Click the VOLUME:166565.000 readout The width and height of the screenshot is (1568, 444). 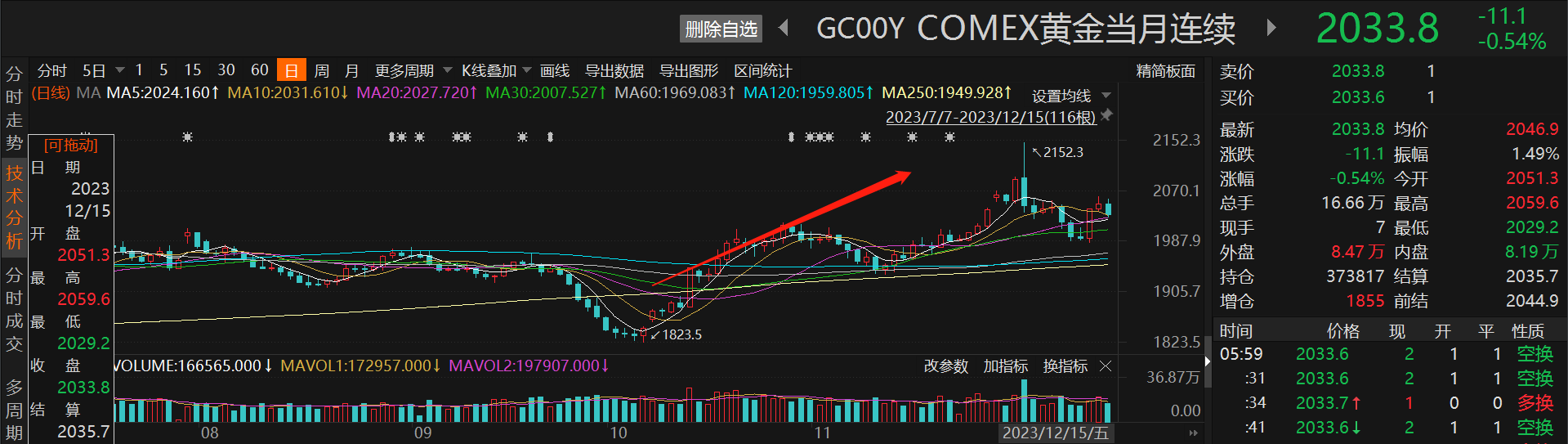[193, 366]
